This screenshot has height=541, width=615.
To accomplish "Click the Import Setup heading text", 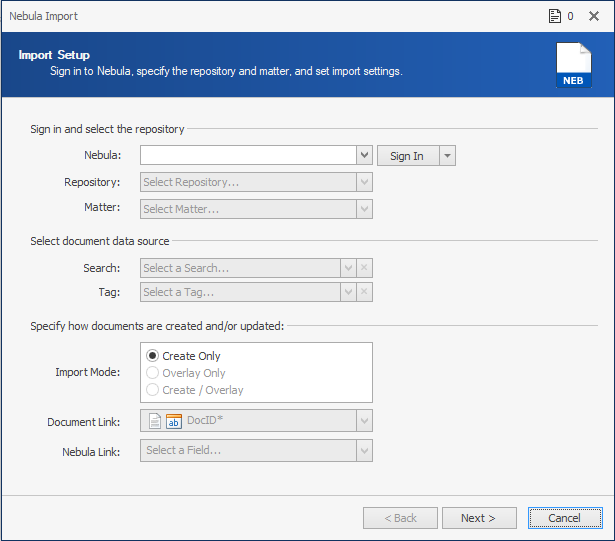I will tap(54, 55).
